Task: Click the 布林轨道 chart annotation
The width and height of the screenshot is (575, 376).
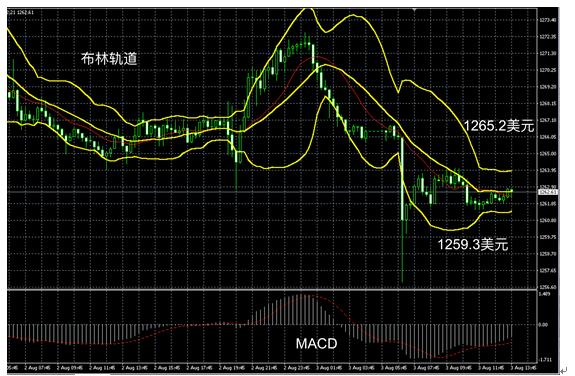Action: (109, 59)
